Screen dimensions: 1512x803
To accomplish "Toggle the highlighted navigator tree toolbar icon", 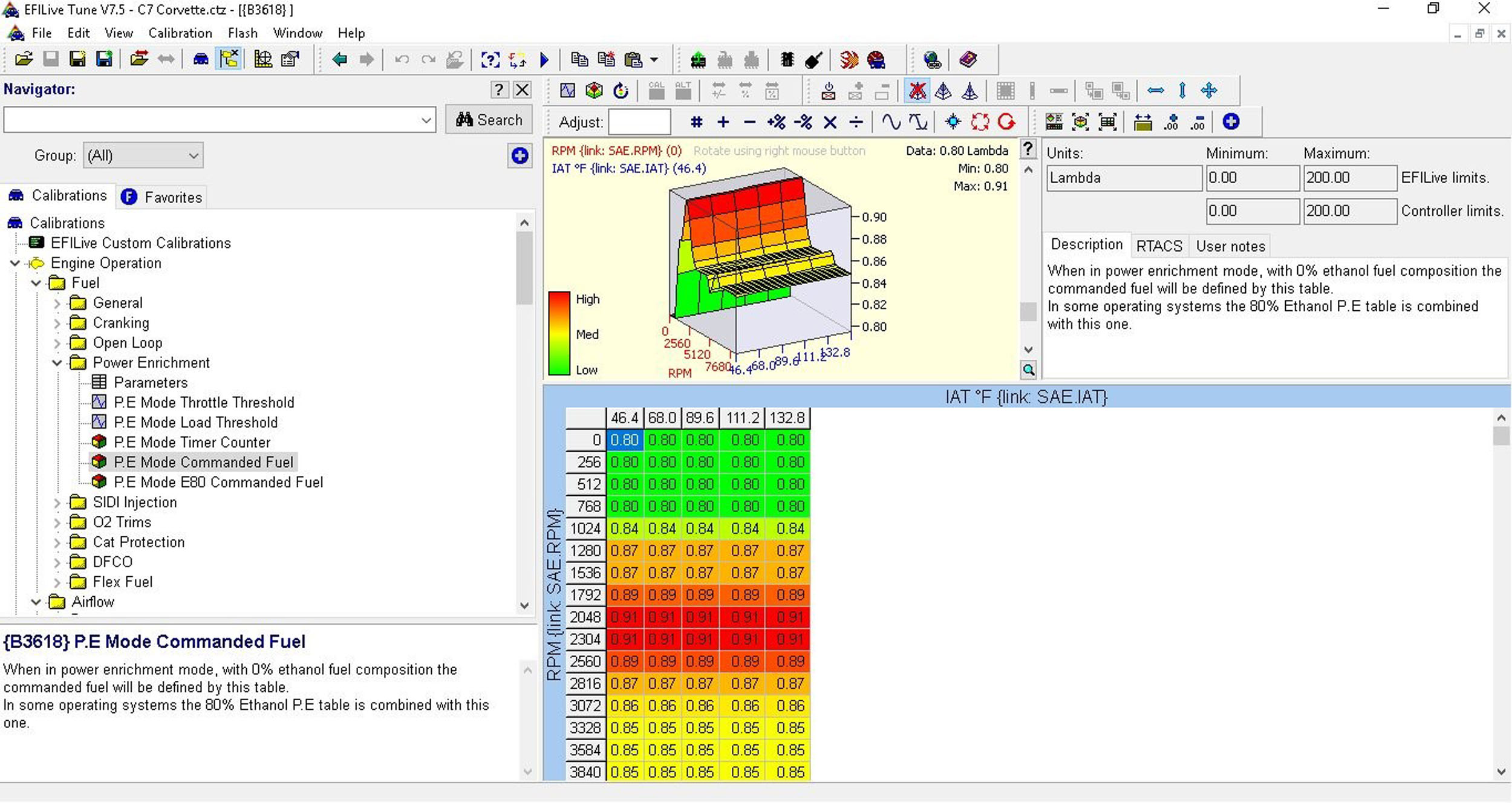I will click(x=229, y=59).
